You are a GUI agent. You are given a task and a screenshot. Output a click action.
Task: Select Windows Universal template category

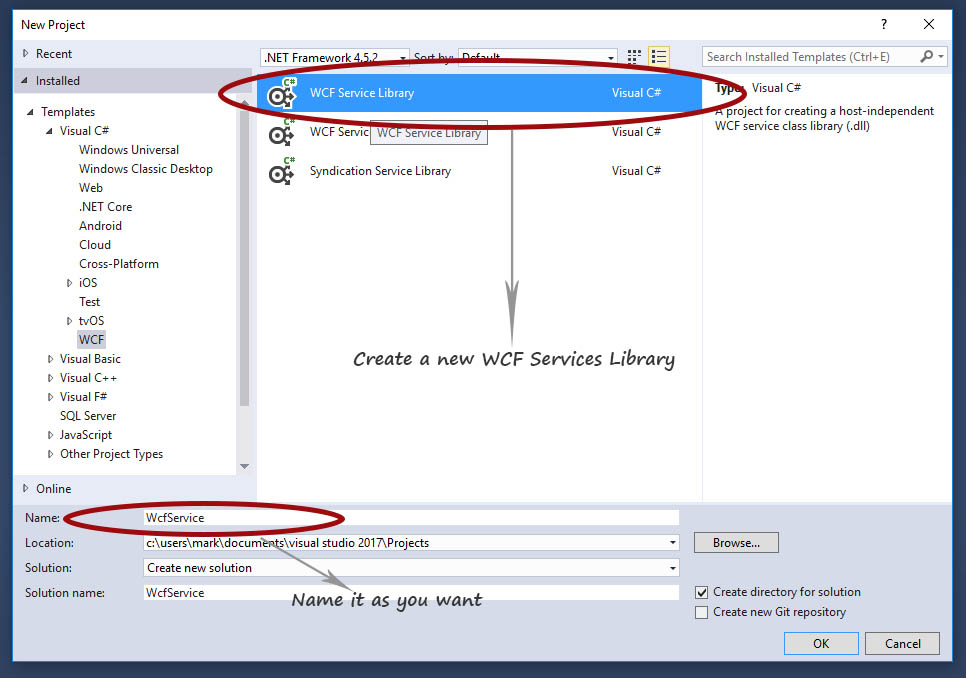click(x=129, y=150)
